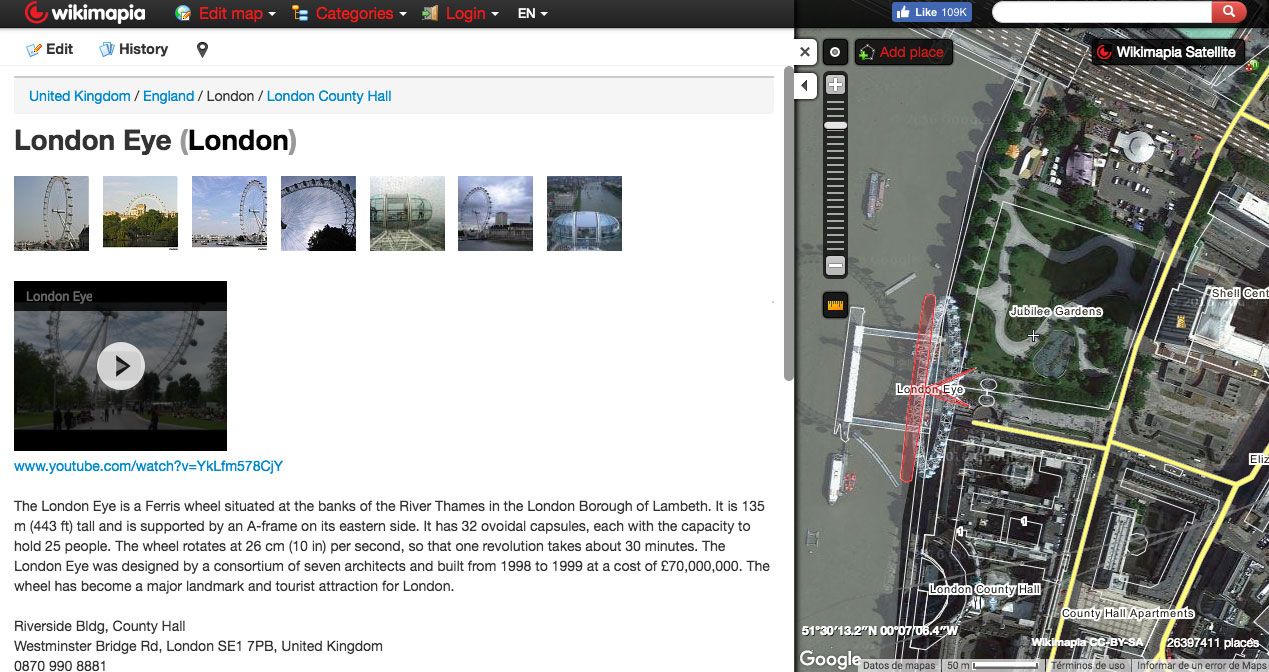The image size is (1269, 672).
Task: Click the phone number 0870 990 8881
Action: click(61, 665)
